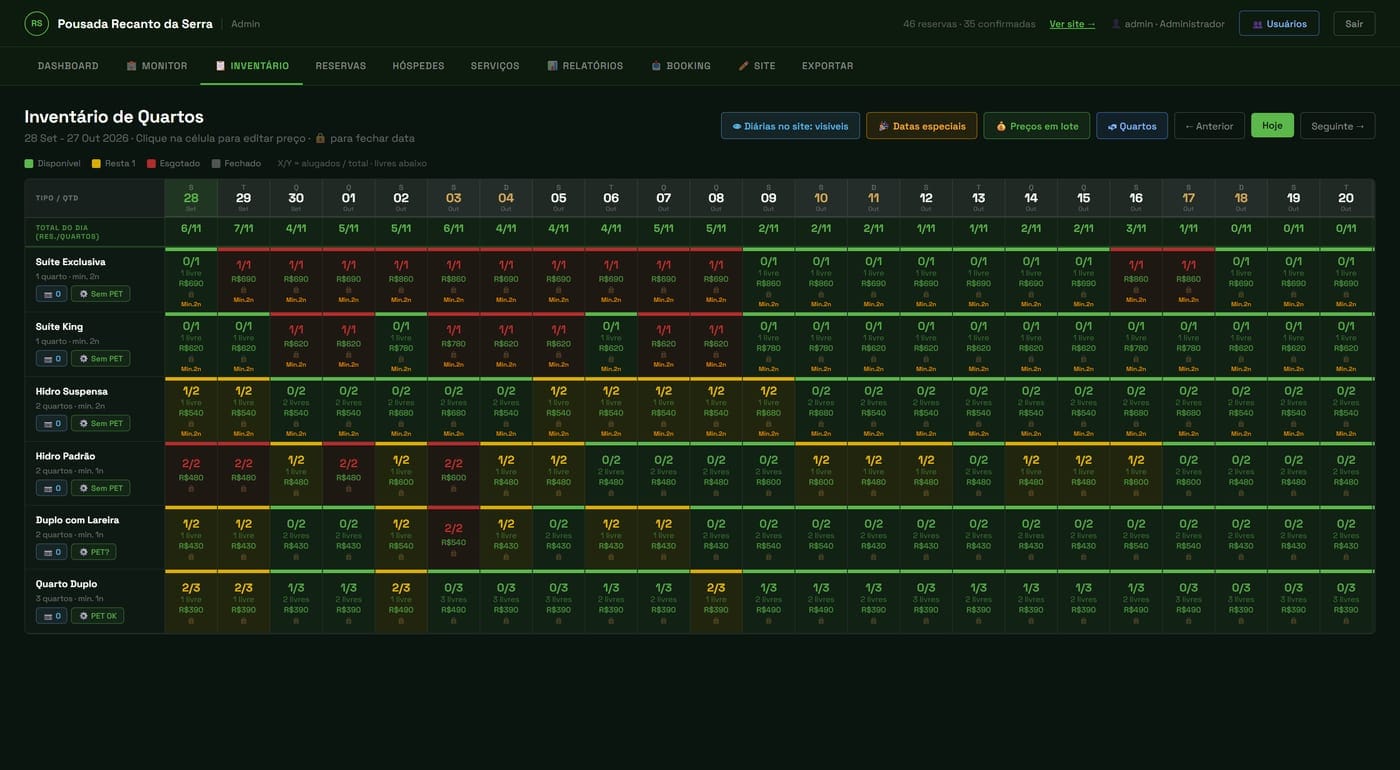
Task: Open the bed count badge for Quarto Duplo
Action: coord(52,616)
